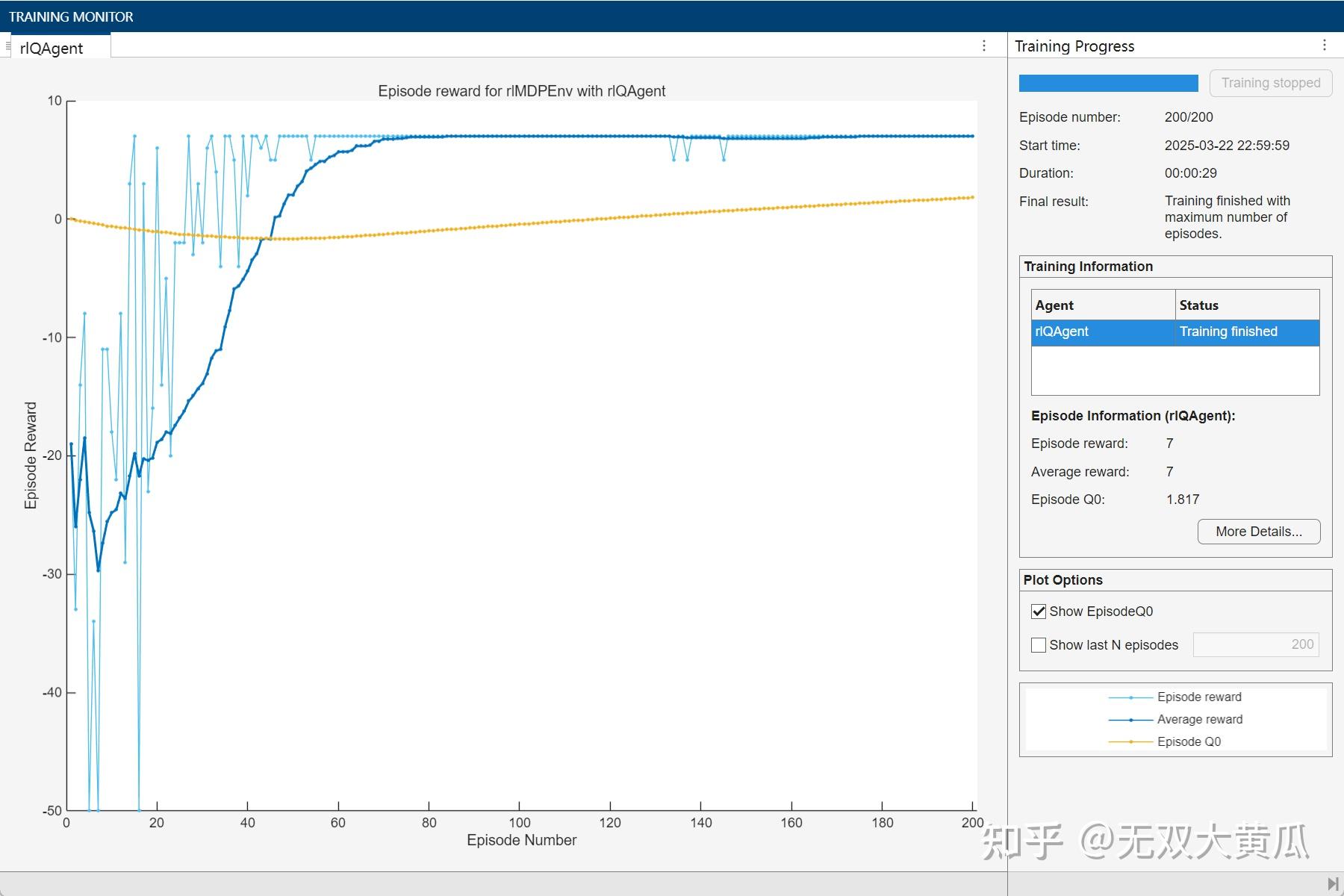Viewport: 1344px width, 896px height.
Task: Open the More Details dialog
Action: coord(1258,532)
